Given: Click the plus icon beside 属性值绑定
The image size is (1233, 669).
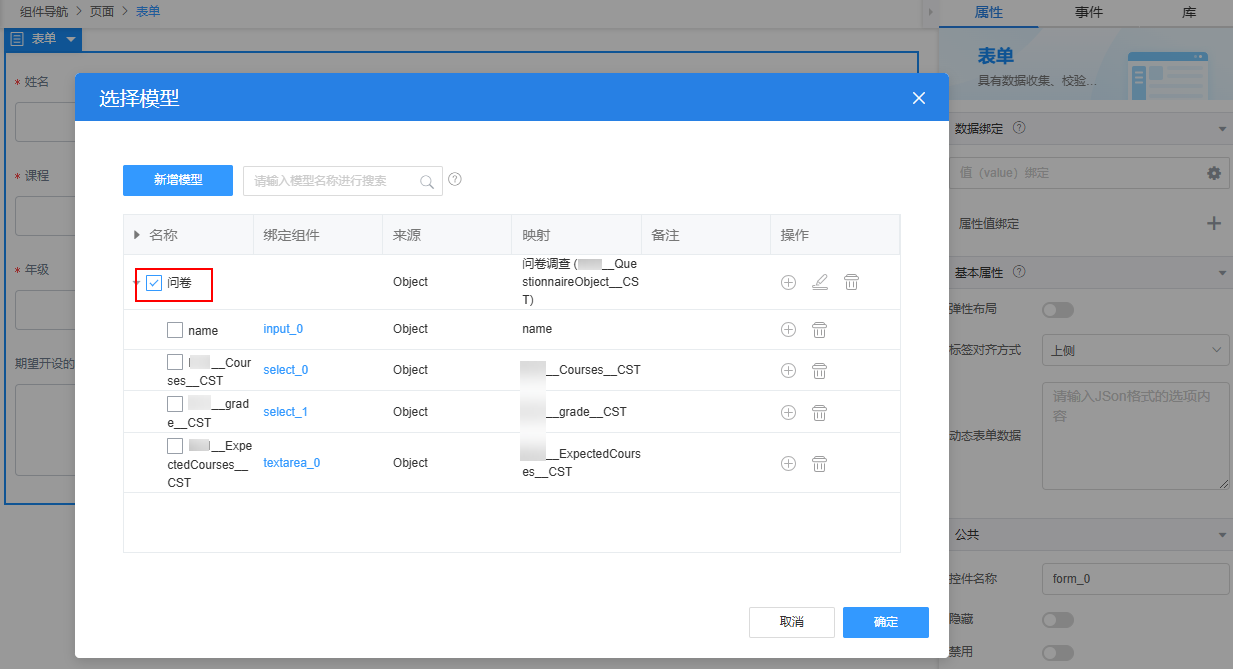Looking at the screenshot, I should [x=1214, y=223].
